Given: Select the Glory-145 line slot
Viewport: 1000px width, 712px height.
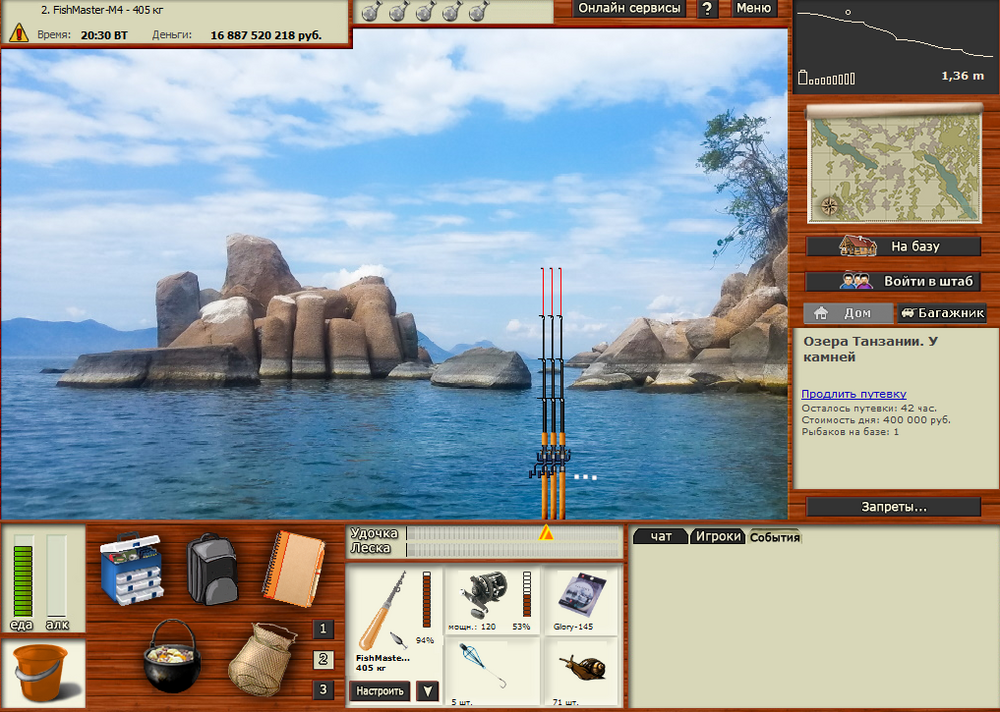Looking at the screenshot, I should click(582, 601).
